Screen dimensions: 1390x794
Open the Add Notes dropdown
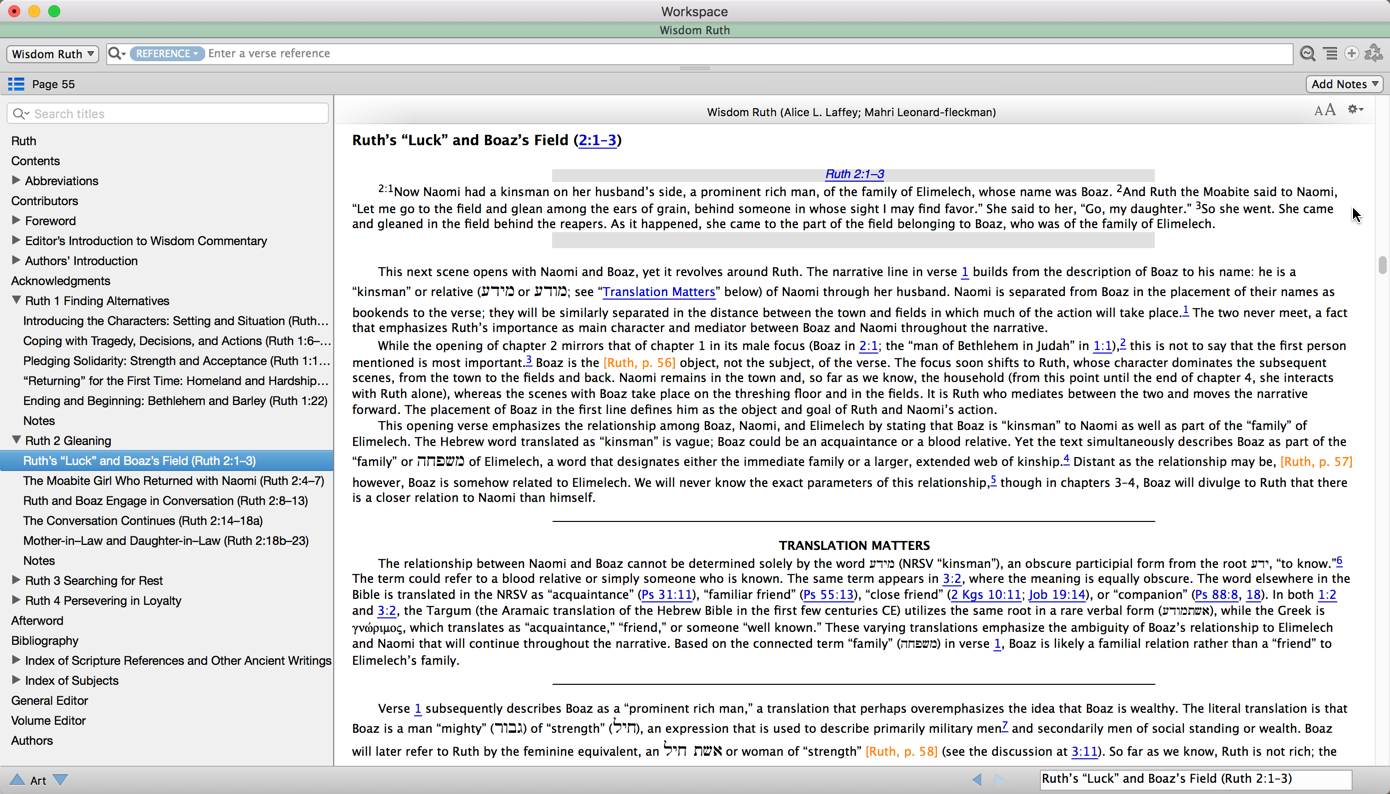coord(1344,84)
